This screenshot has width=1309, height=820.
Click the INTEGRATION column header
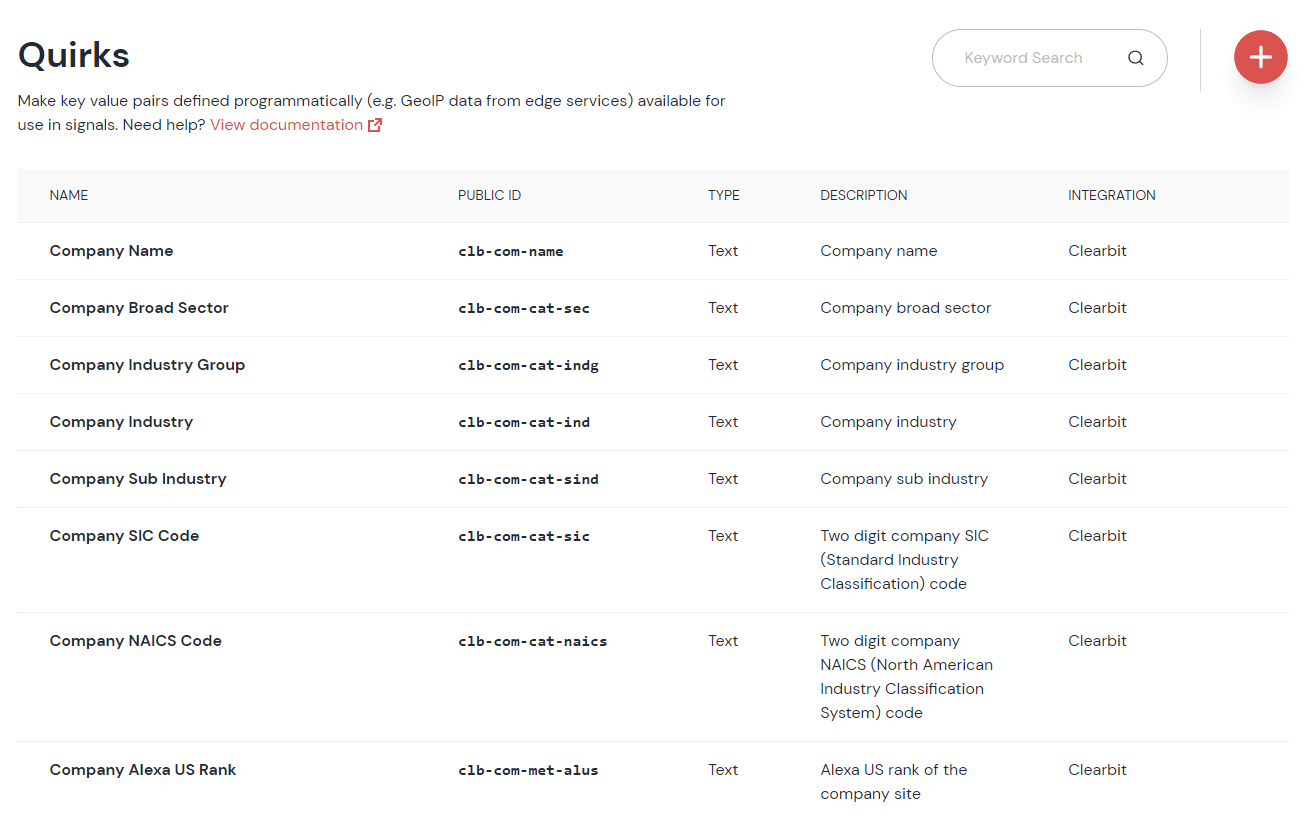click(1111, 196)
